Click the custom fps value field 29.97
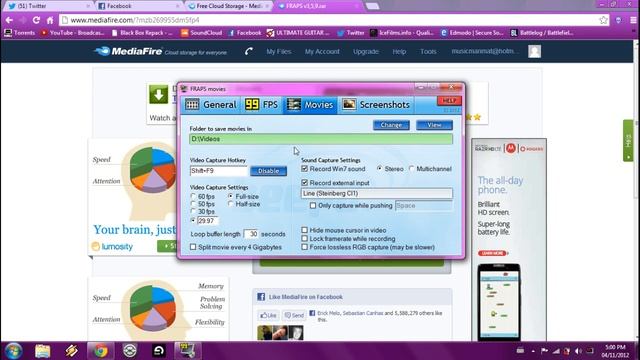The width and height of the screenshot is (640, 360). 207,221
